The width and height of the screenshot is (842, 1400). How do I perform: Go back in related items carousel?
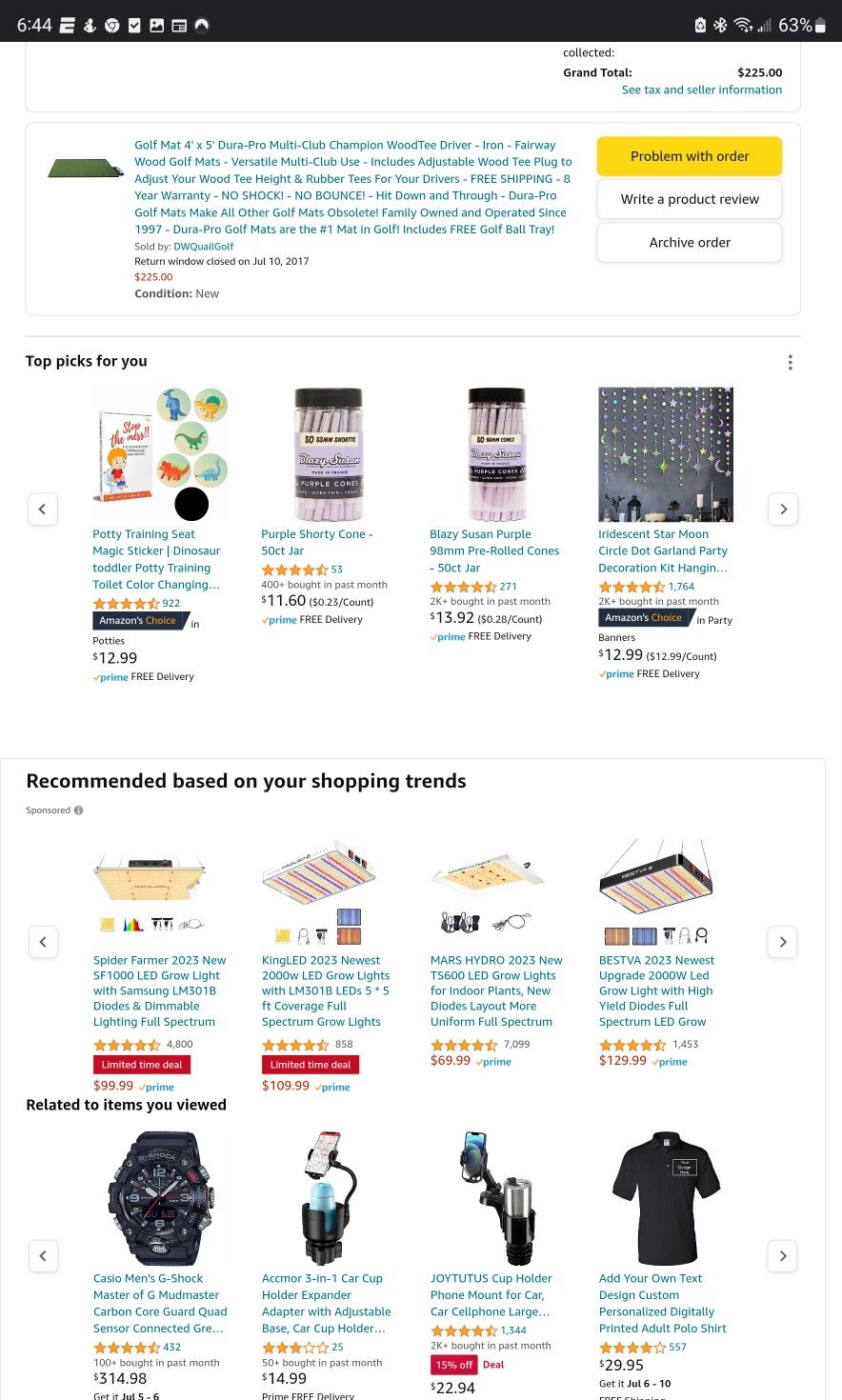pyautogui.click(x=43, y=1256)
